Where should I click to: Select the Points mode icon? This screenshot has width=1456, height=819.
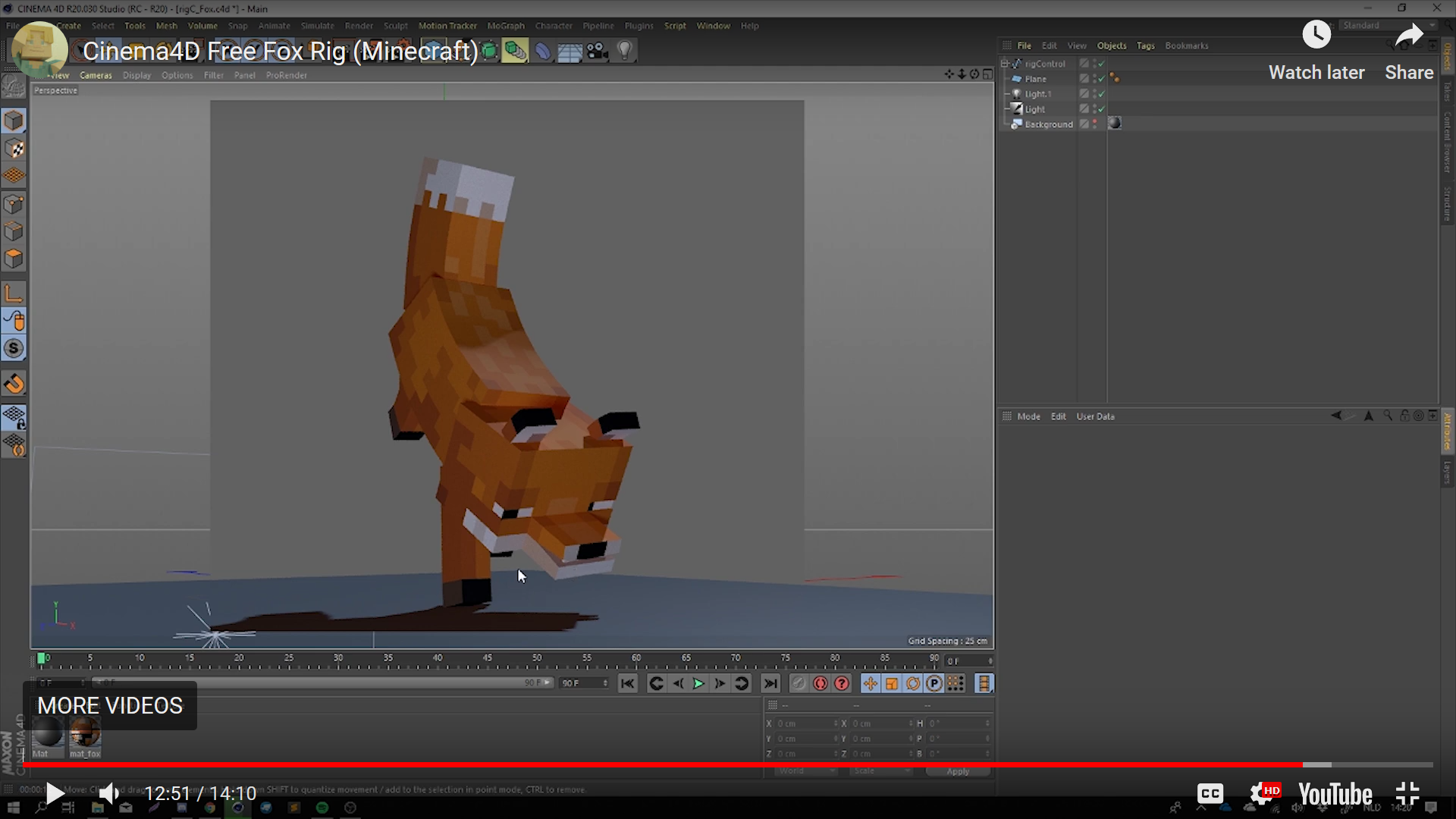[x=14, y=204]
